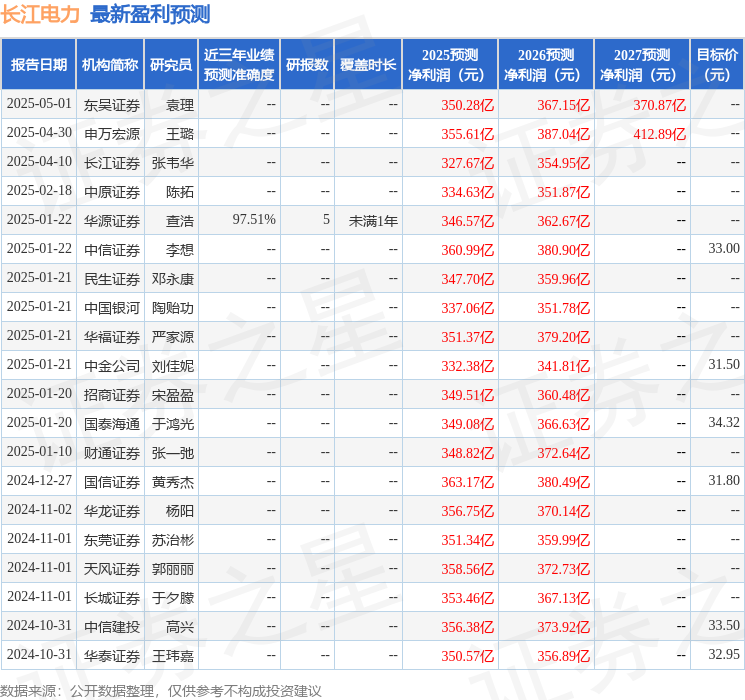Image resolution: width=745 pixels, height=700 pixels.
Task: Select the 研究员 column header
Action: tap(171, 64)
